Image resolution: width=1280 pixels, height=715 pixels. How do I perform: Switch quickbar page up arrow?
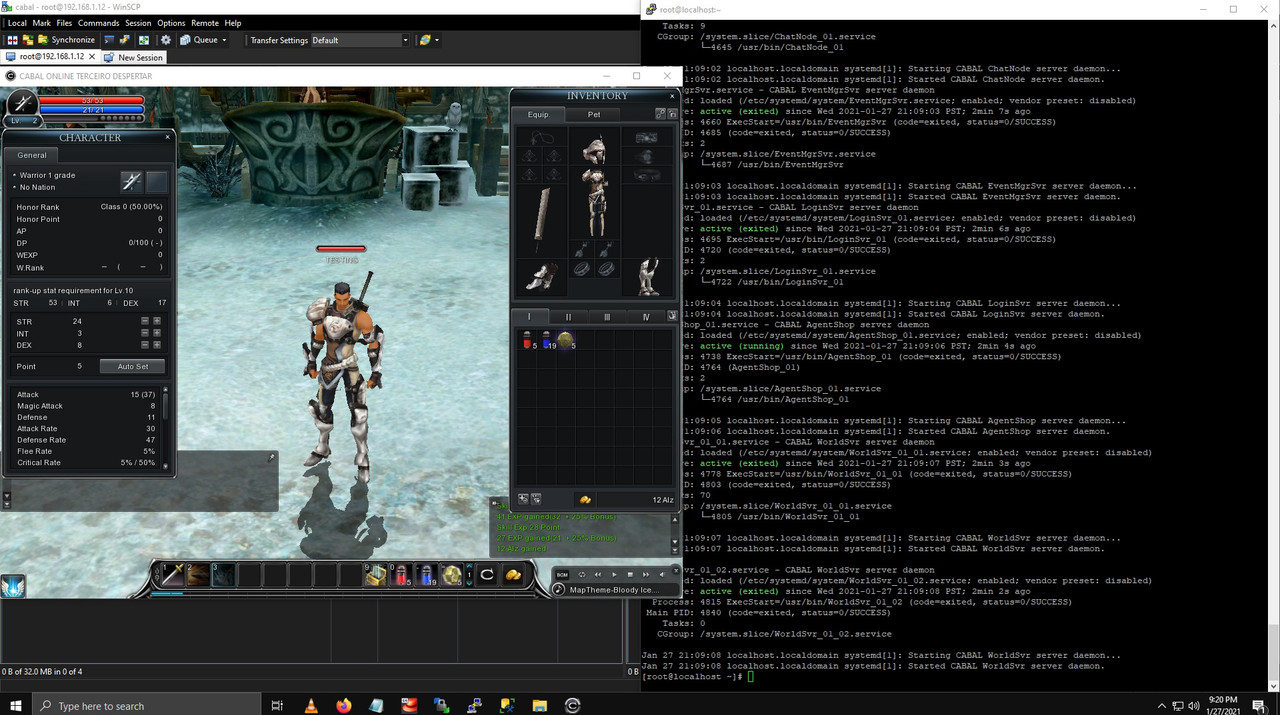(469, 565)
